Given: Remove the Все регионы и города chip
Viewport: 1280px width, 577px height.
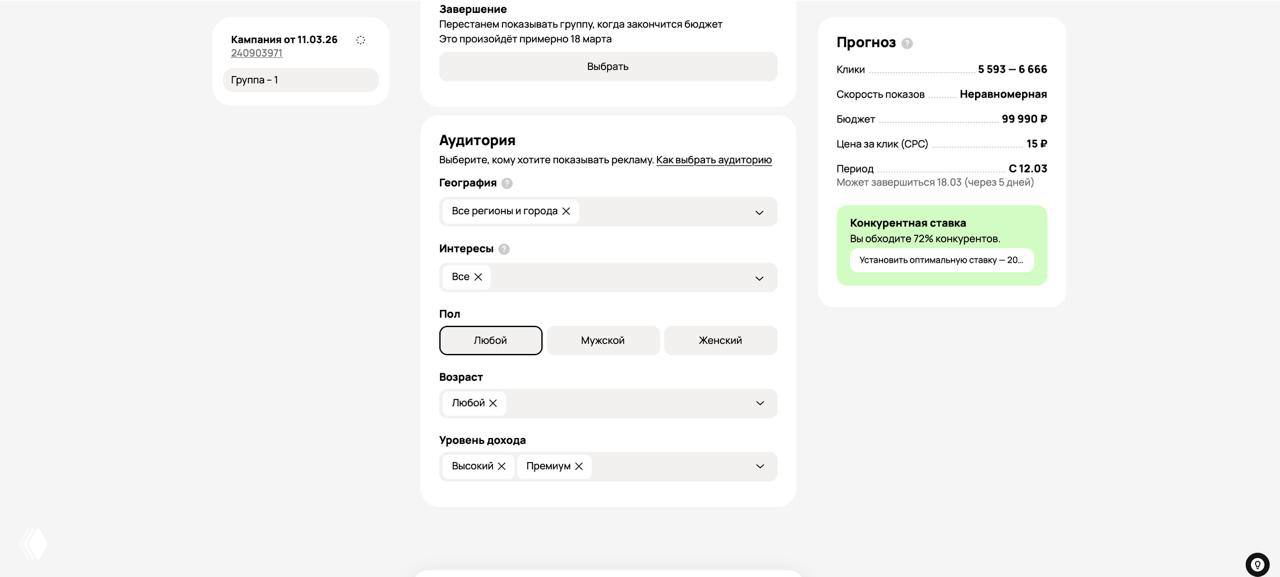Looking at the screenshot, I should coord(564,211).
